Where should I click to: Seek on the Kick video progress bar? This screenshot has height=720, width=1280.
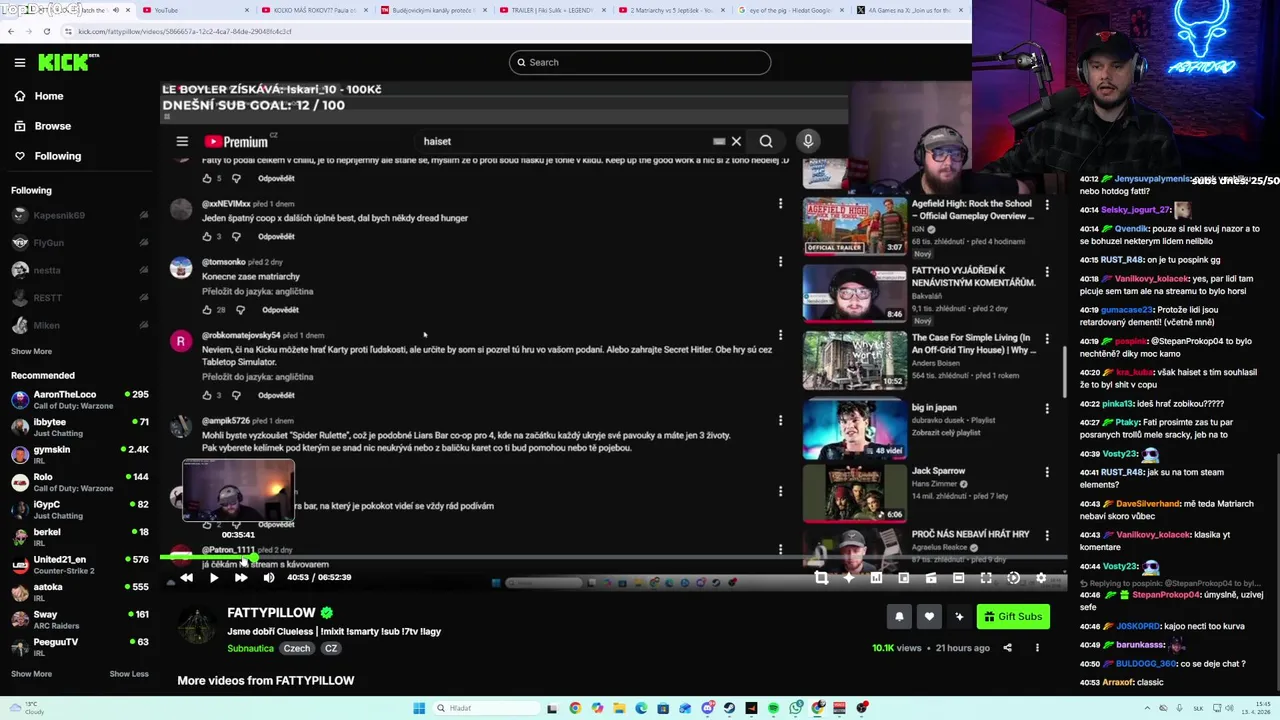[612, 559]
